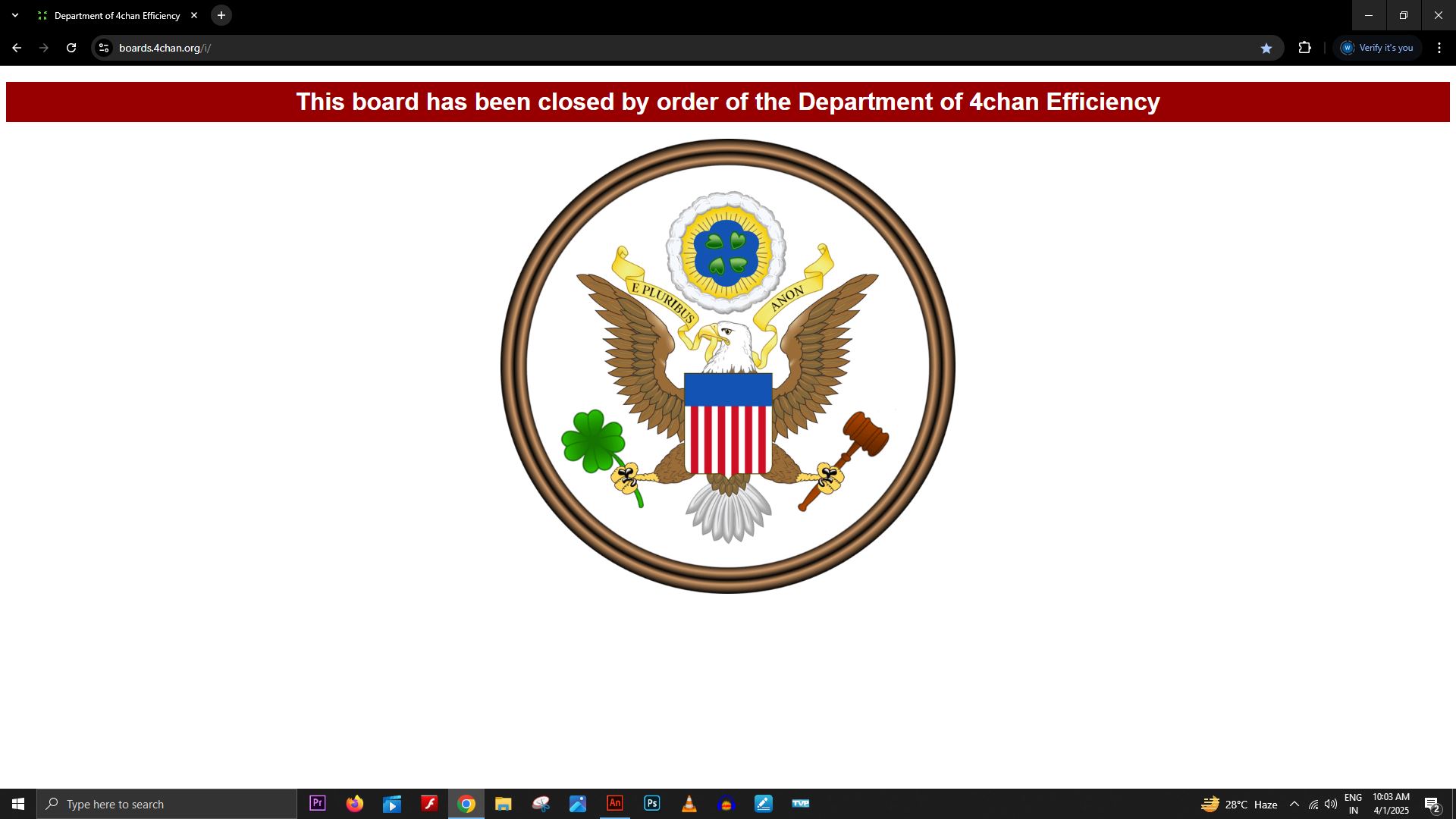Open the Wi-Fi network panel
Screen dimensions: 1456x819
tap(1313, 805)
